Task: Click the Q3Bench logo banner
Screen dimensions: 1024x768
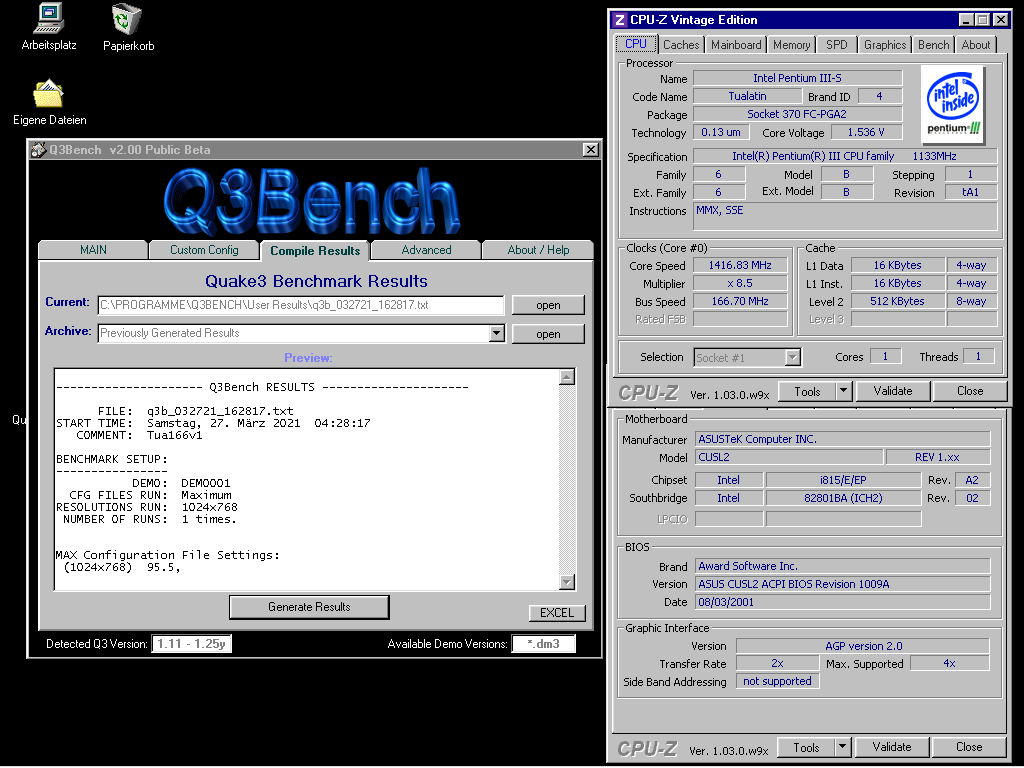Action: (x=312, y=200)
